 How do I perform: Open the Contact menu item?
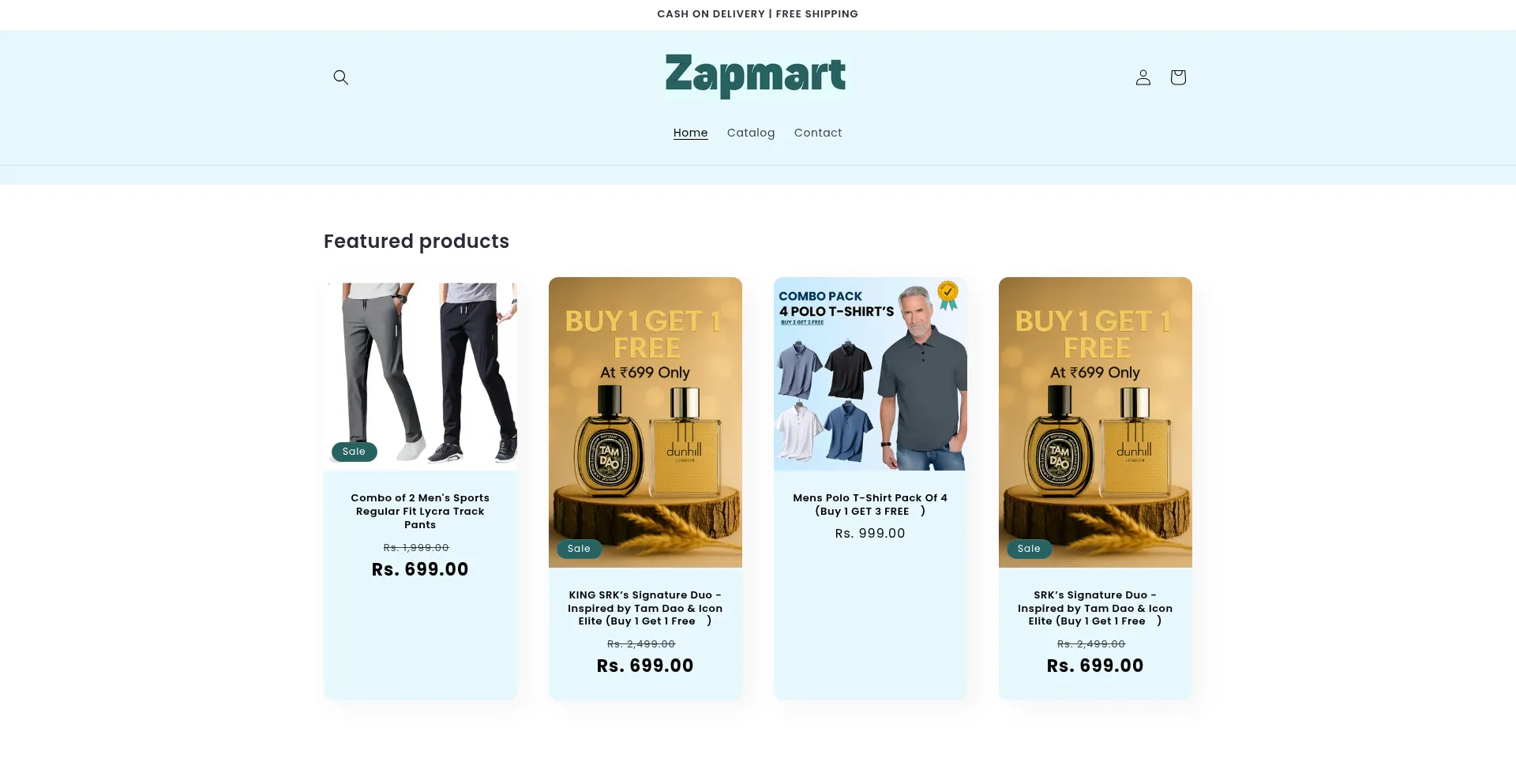pyautogui.click(x=818, y=133)
